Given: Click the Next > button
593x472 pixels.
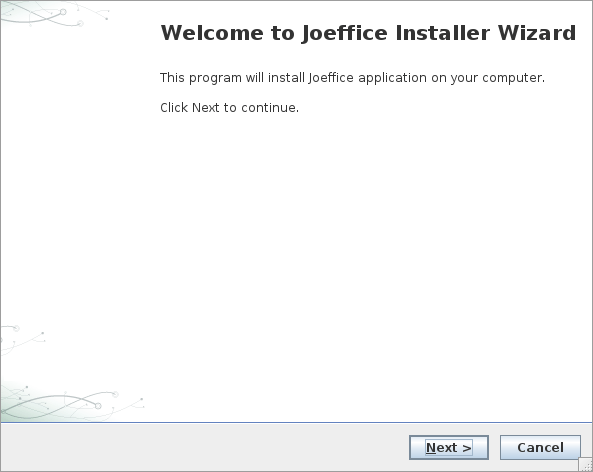Looking at the screenshot, I should click(449, 447).
